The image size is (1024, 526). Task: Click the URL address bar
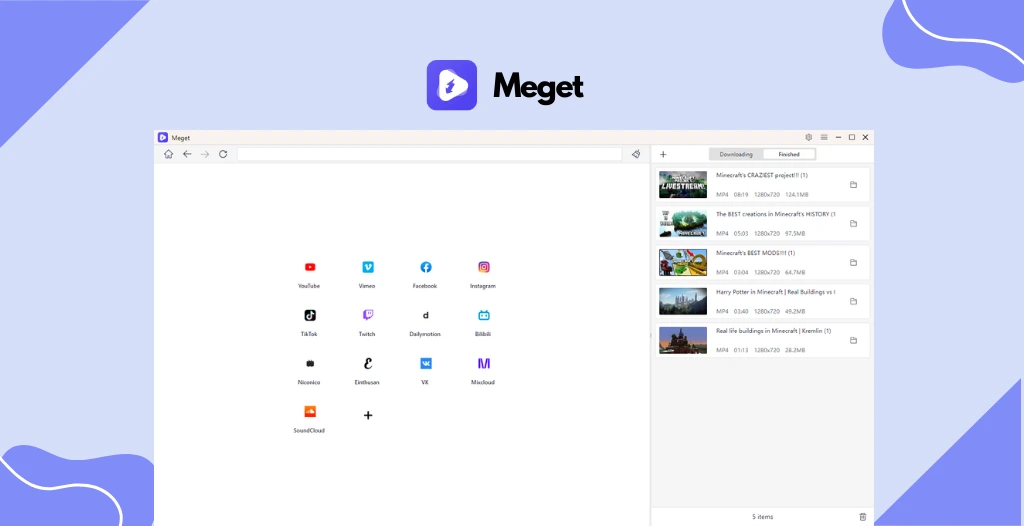point(429,154)
